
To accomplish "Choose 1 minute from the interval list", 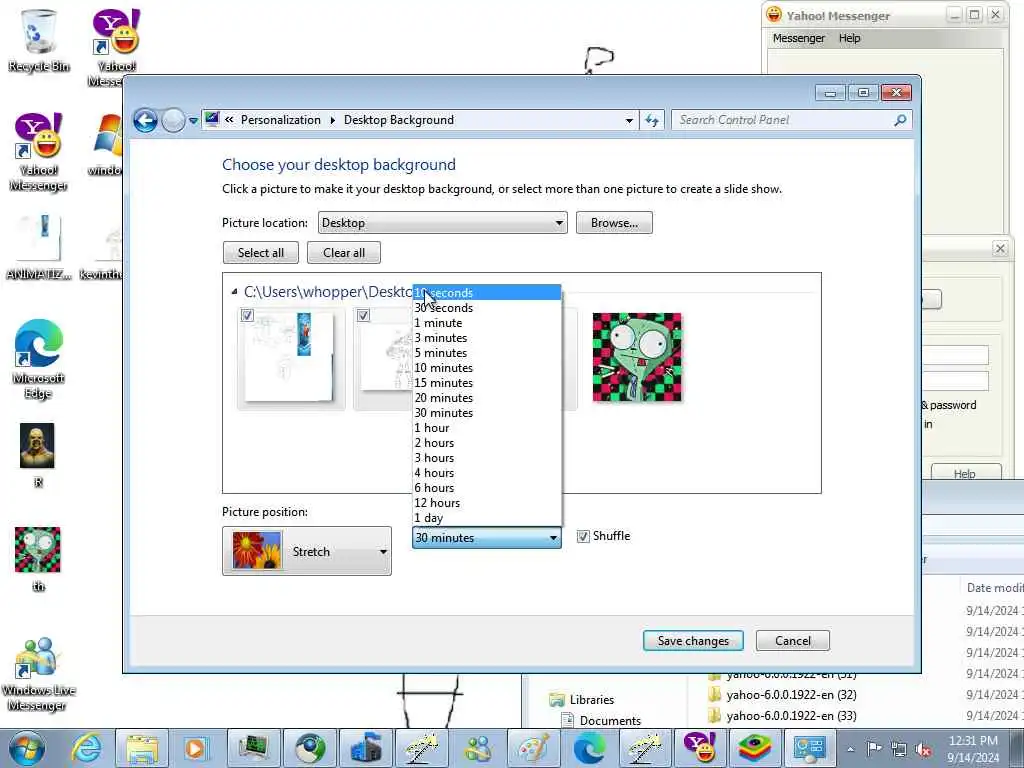I will tap(487, 323).
